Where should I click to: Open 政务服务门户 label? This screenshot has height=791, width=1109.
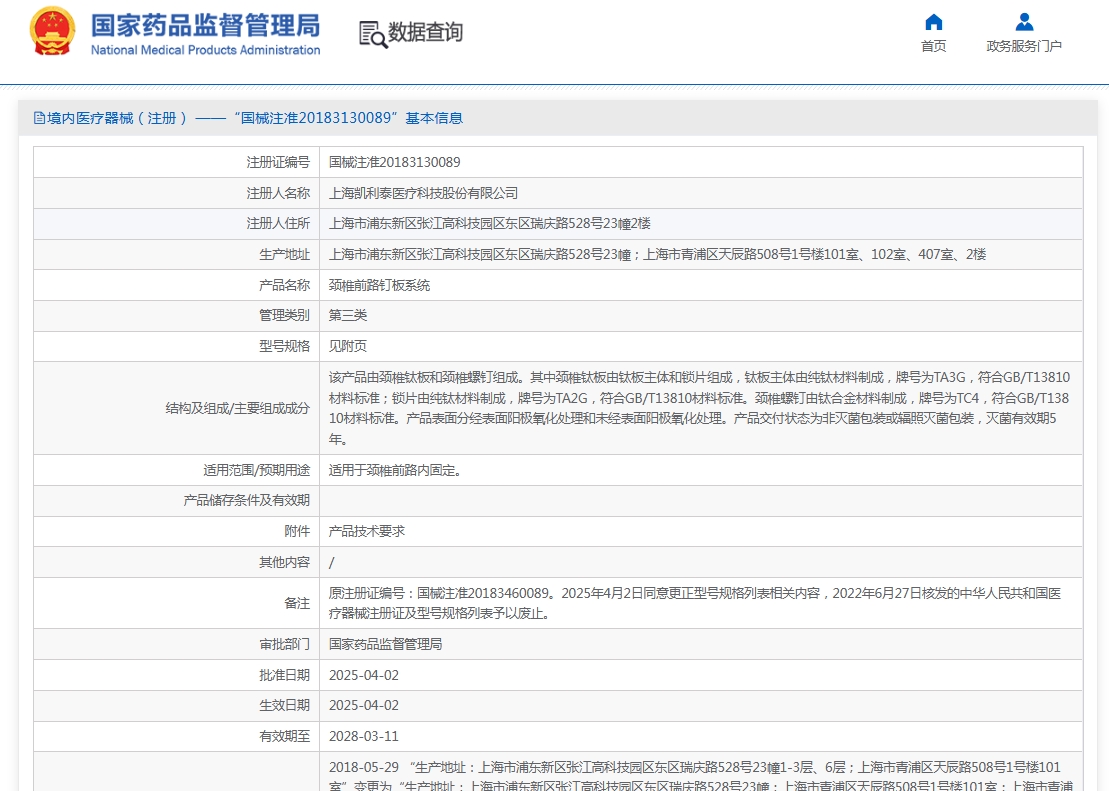pyautogui.click(x=1024, y=46)
